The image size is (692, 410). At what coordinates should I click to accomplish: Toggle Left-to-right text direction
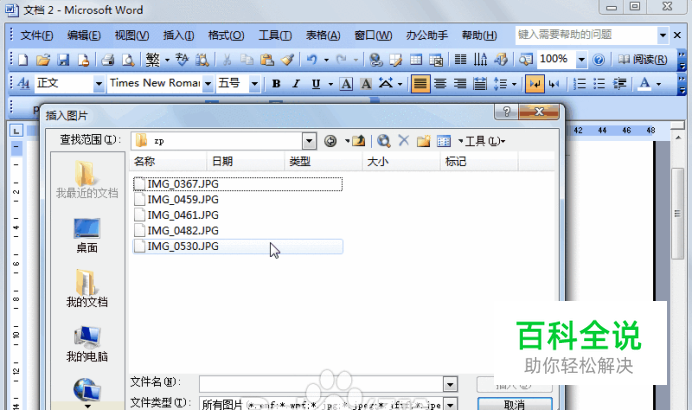[534, 83]
